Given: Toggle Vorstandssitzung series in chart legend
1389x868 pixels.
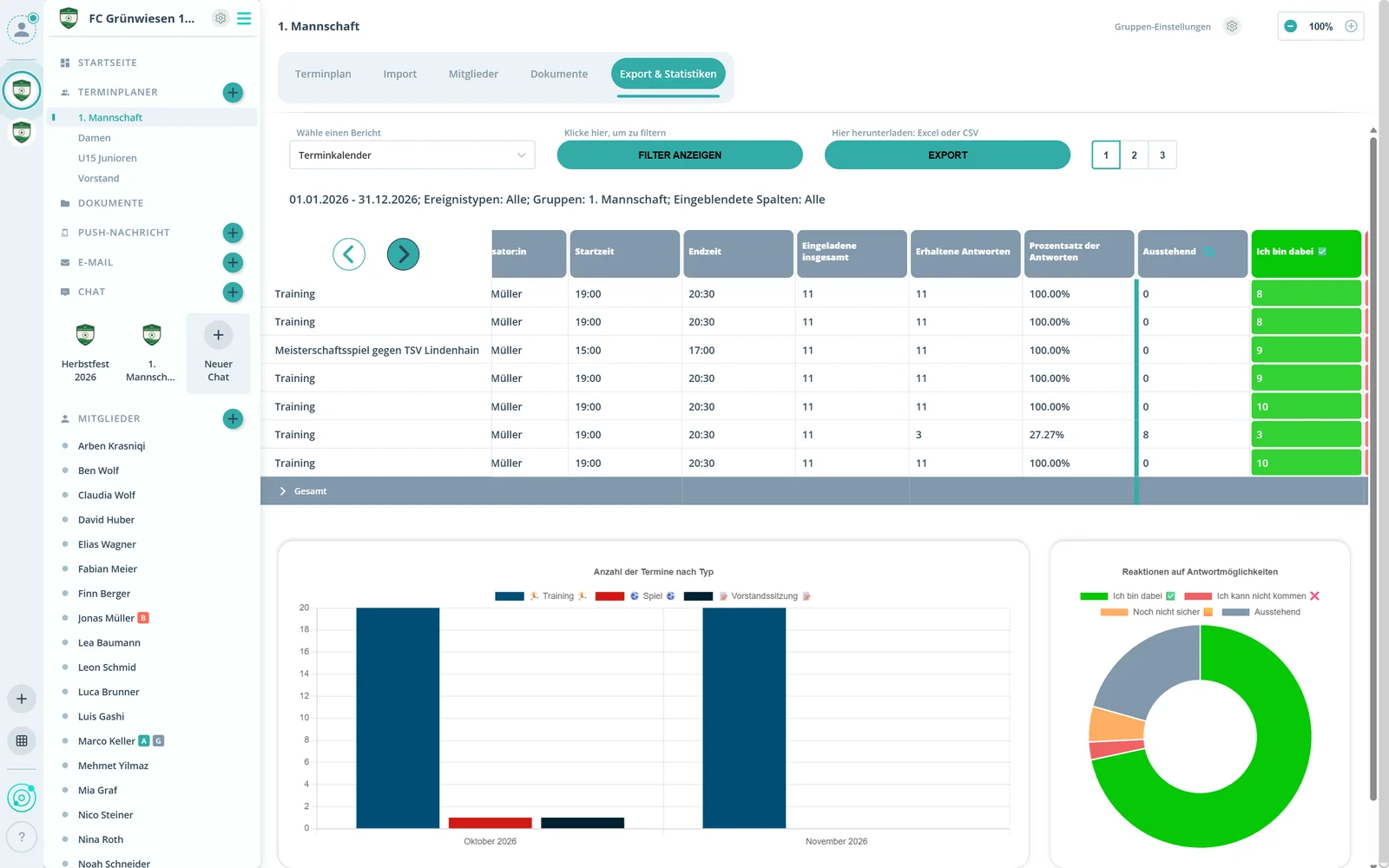Looking at the screenshot, I should (x=747, y=596).
